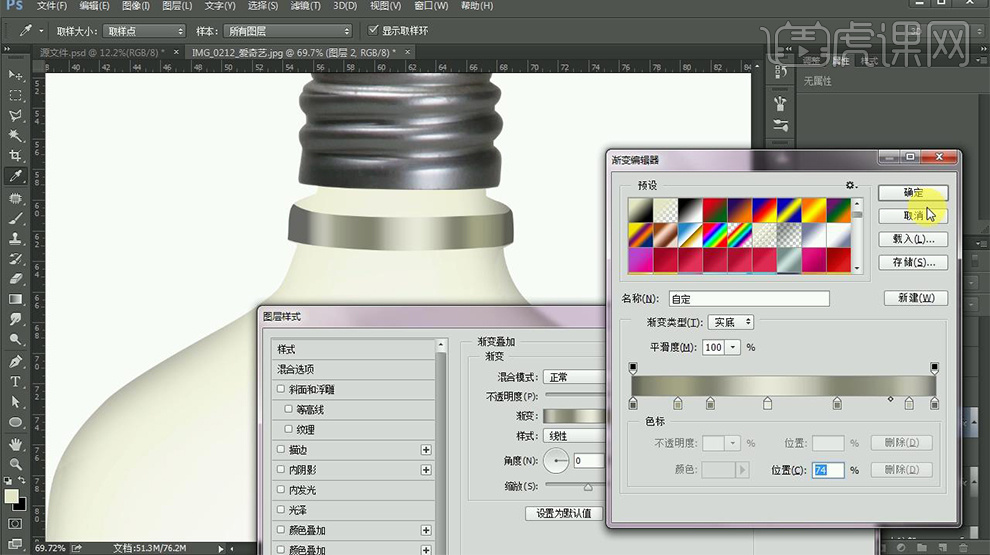
Task: Open gradient presets gear menu
Action: (851, 185)
